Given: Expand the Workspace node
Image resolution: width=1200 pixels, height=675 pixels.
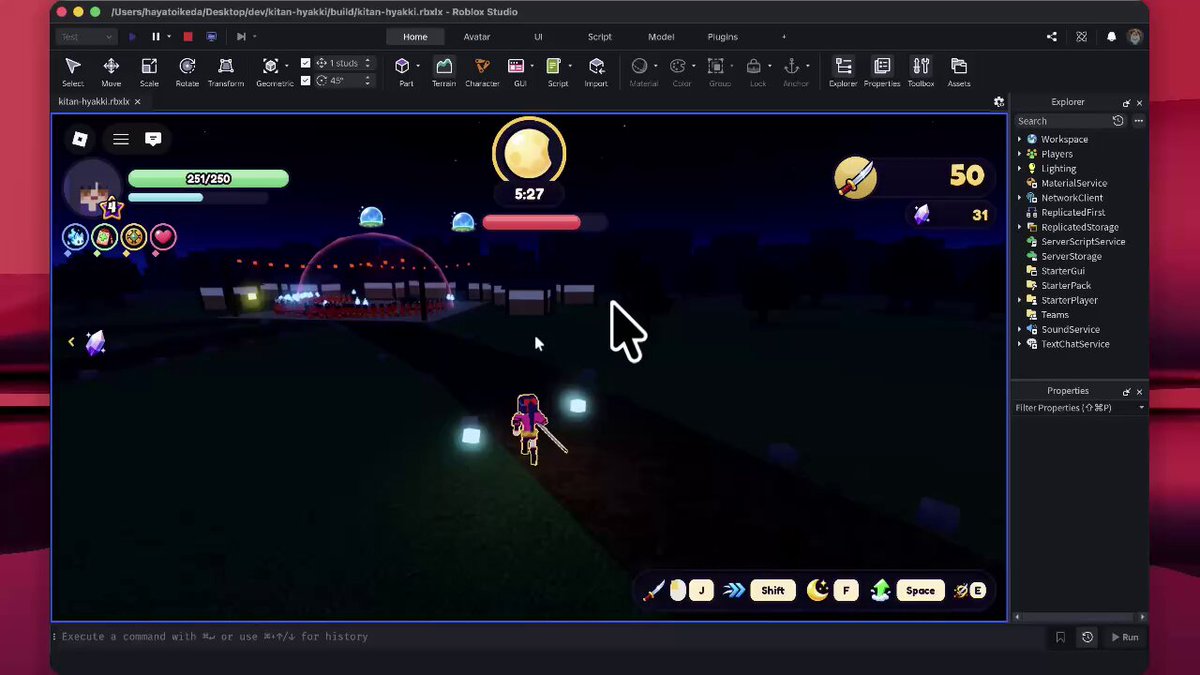Looking at the screenshot, I should [1020, 139].
